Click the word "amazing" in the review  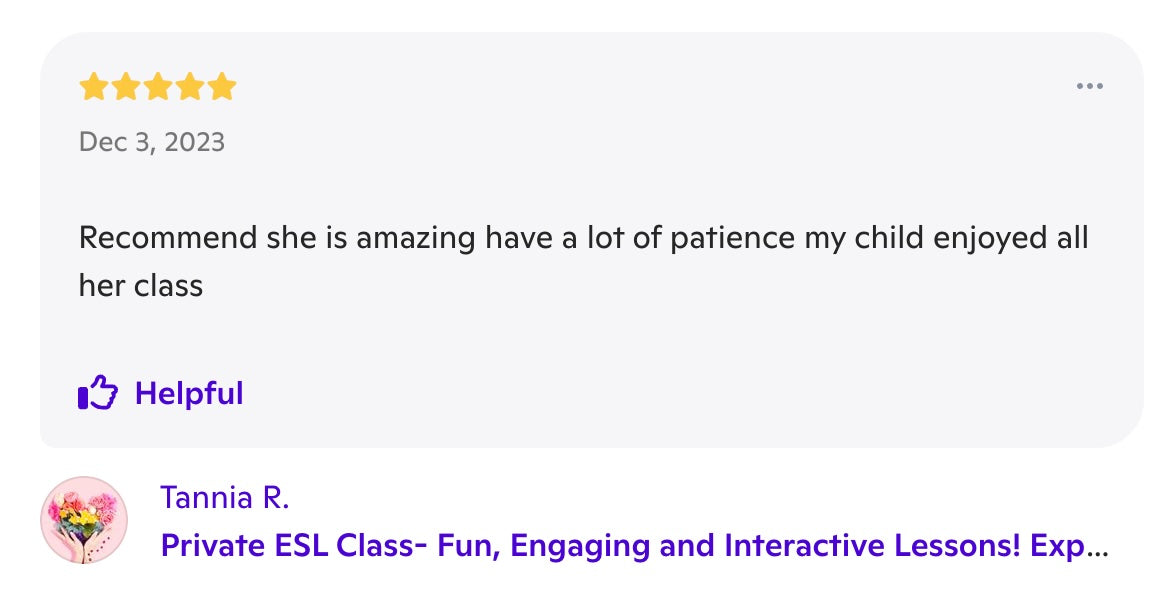click(x=417, y=239)
